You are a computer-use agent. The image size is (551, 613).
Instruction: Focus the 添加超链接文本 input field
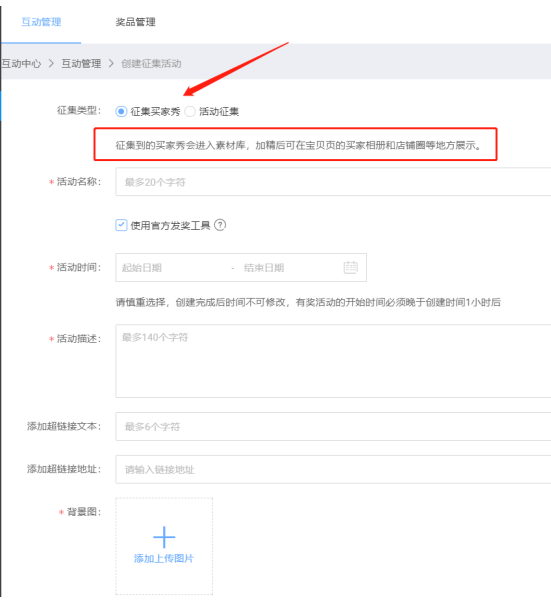coord(333,427)
